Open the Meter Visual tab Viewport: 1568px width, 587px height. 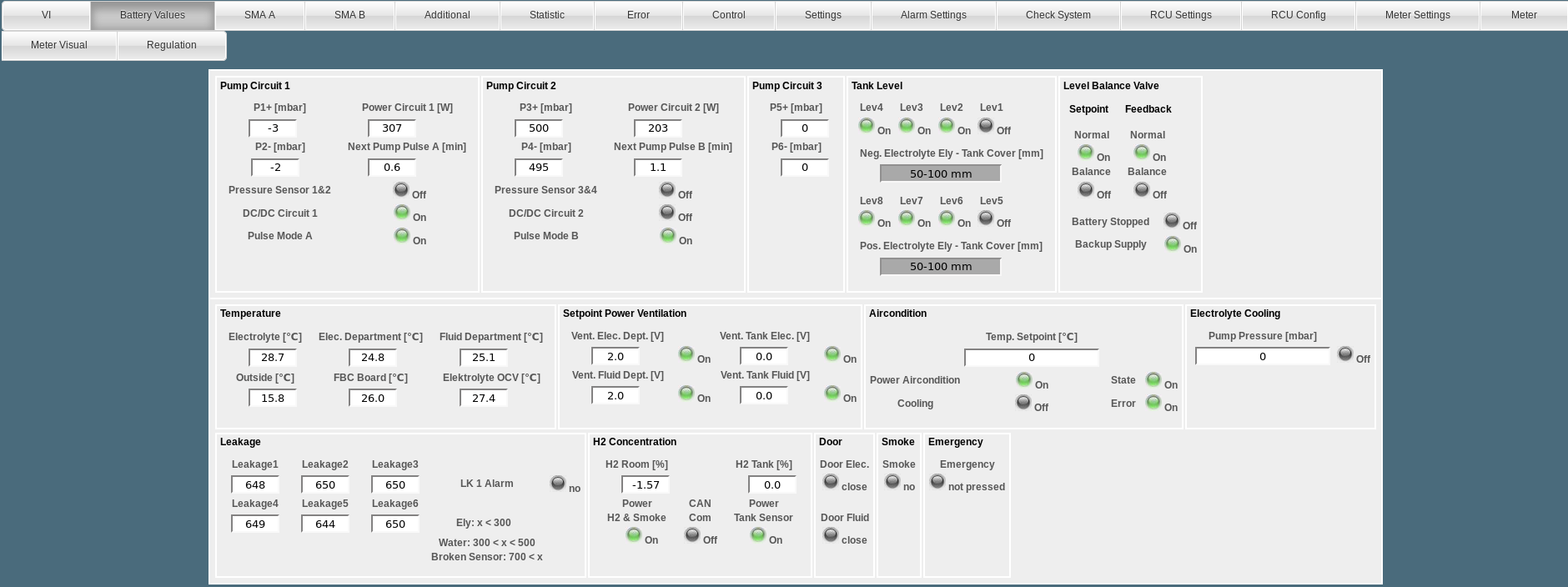click(x=59, y=45)
